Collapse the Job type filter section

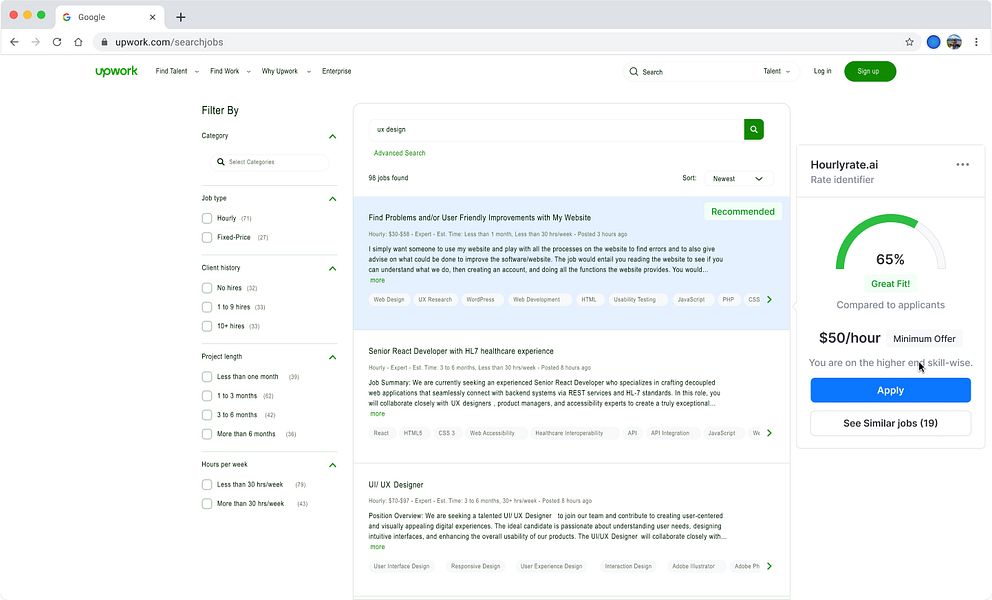(x=332, y=199)
